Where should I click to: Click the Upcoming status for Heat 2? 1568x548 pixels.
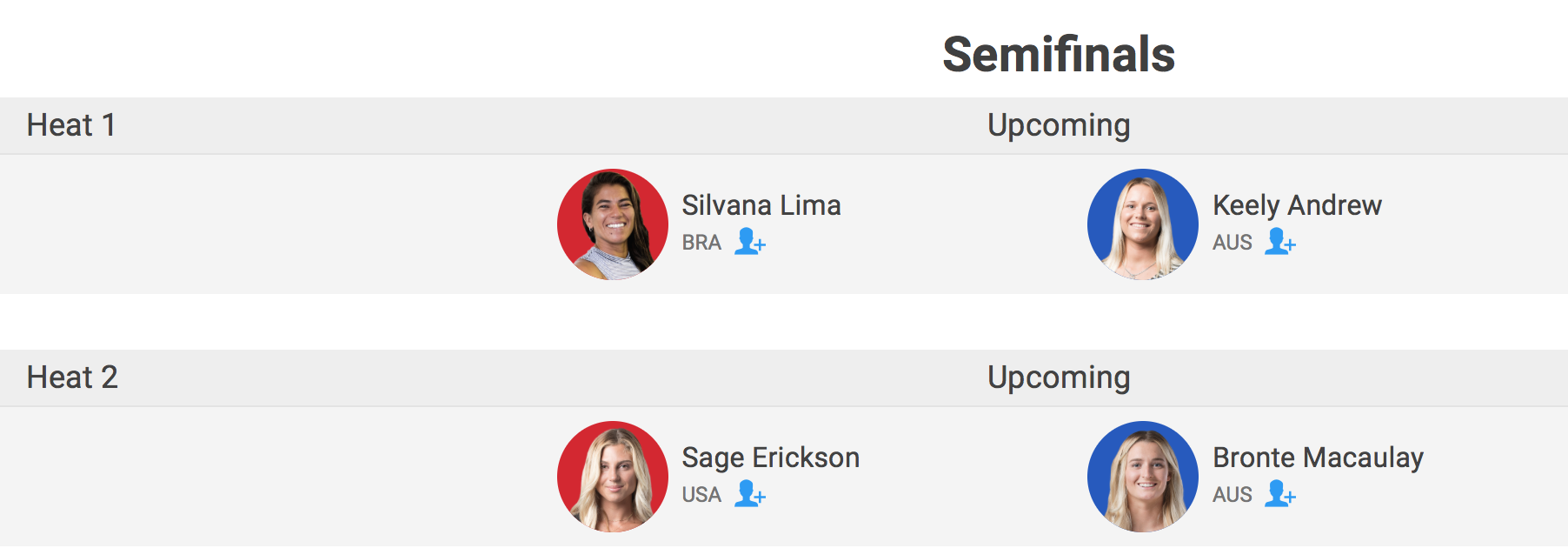pos(1059,378)
